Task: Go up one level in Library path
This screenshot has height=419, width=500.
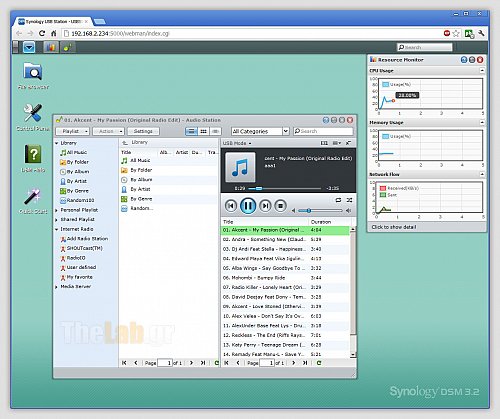Action: click(x=125, y=143)
